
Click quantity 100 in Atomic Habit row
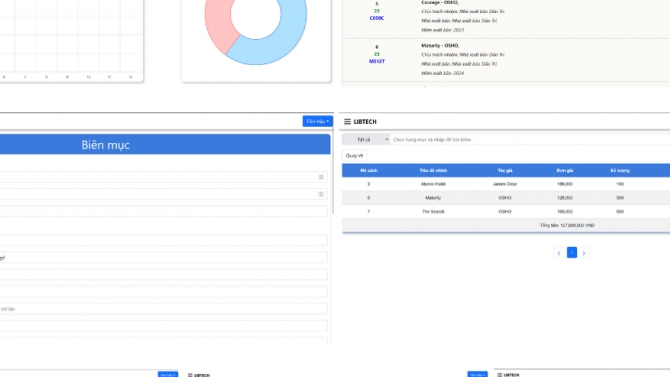pyautogui.click(x=620, y=184)
